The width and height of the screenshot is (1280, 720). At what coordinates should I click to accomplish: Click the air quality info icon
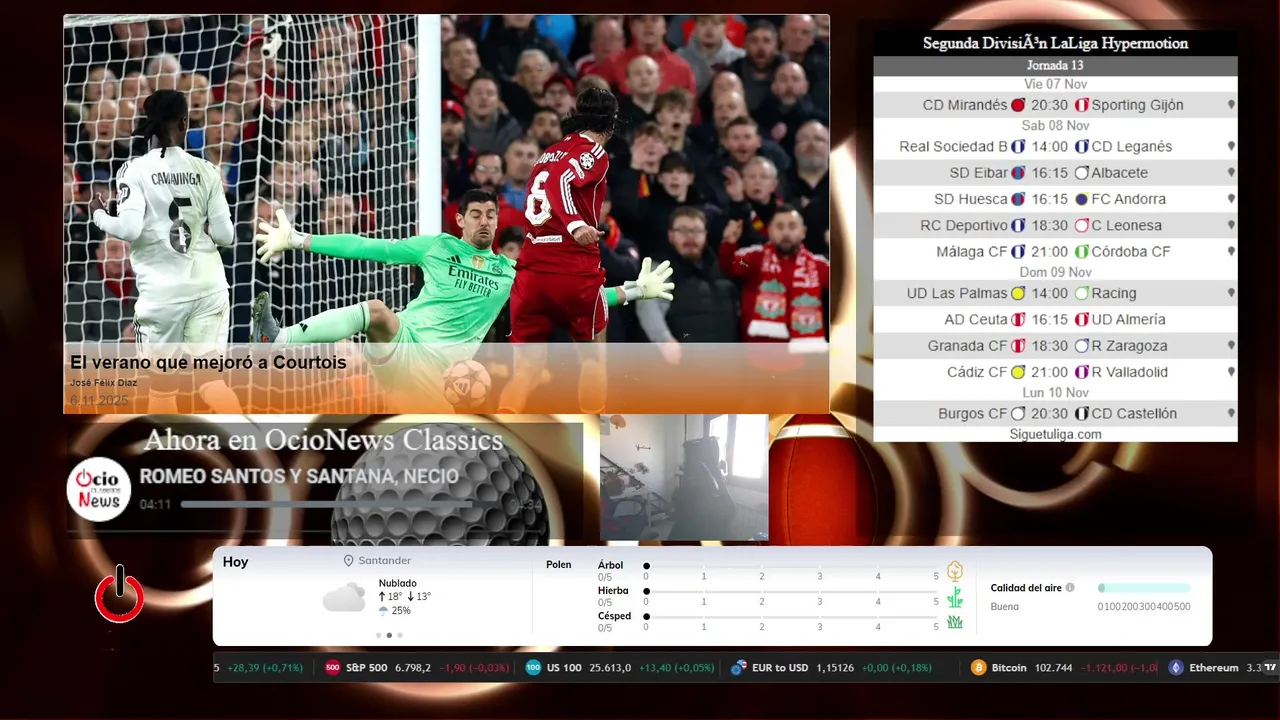pyautogui.click(x=1070, y=588)
